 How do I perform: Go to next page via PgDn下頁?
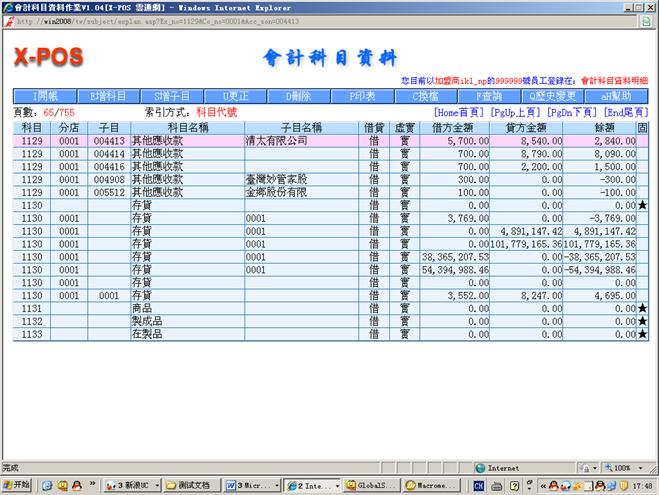click(x=574, y=113)
